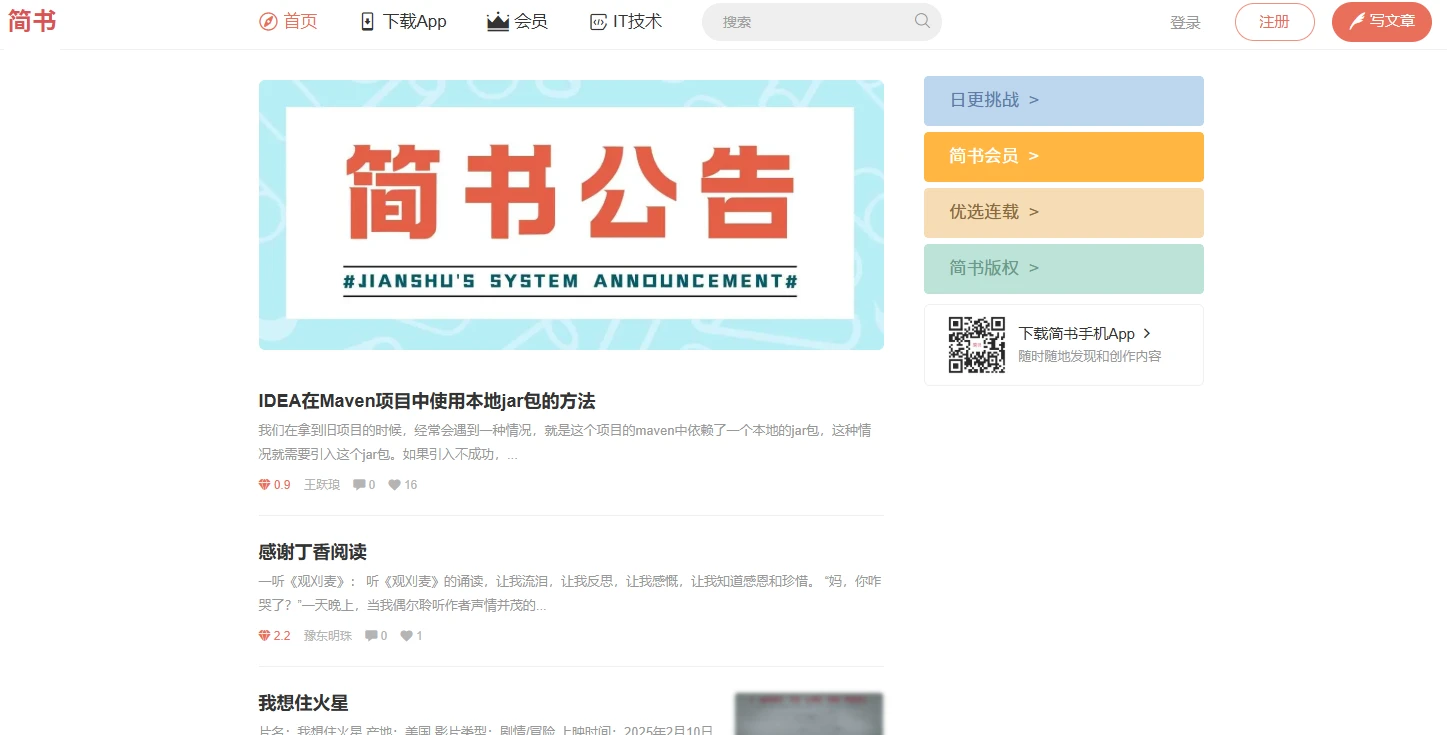Click the IDEA在Maven article summary text

(565, 442)
